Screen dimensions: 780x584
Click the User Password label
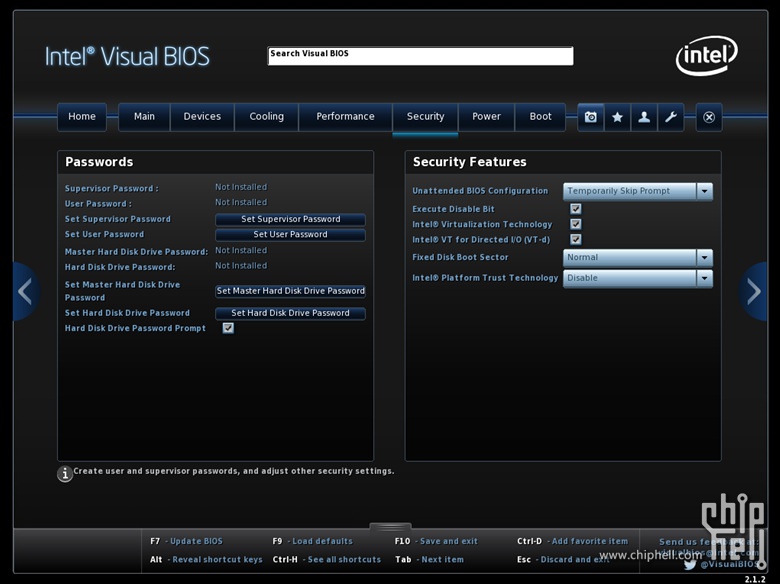click(x=98, y=204)
